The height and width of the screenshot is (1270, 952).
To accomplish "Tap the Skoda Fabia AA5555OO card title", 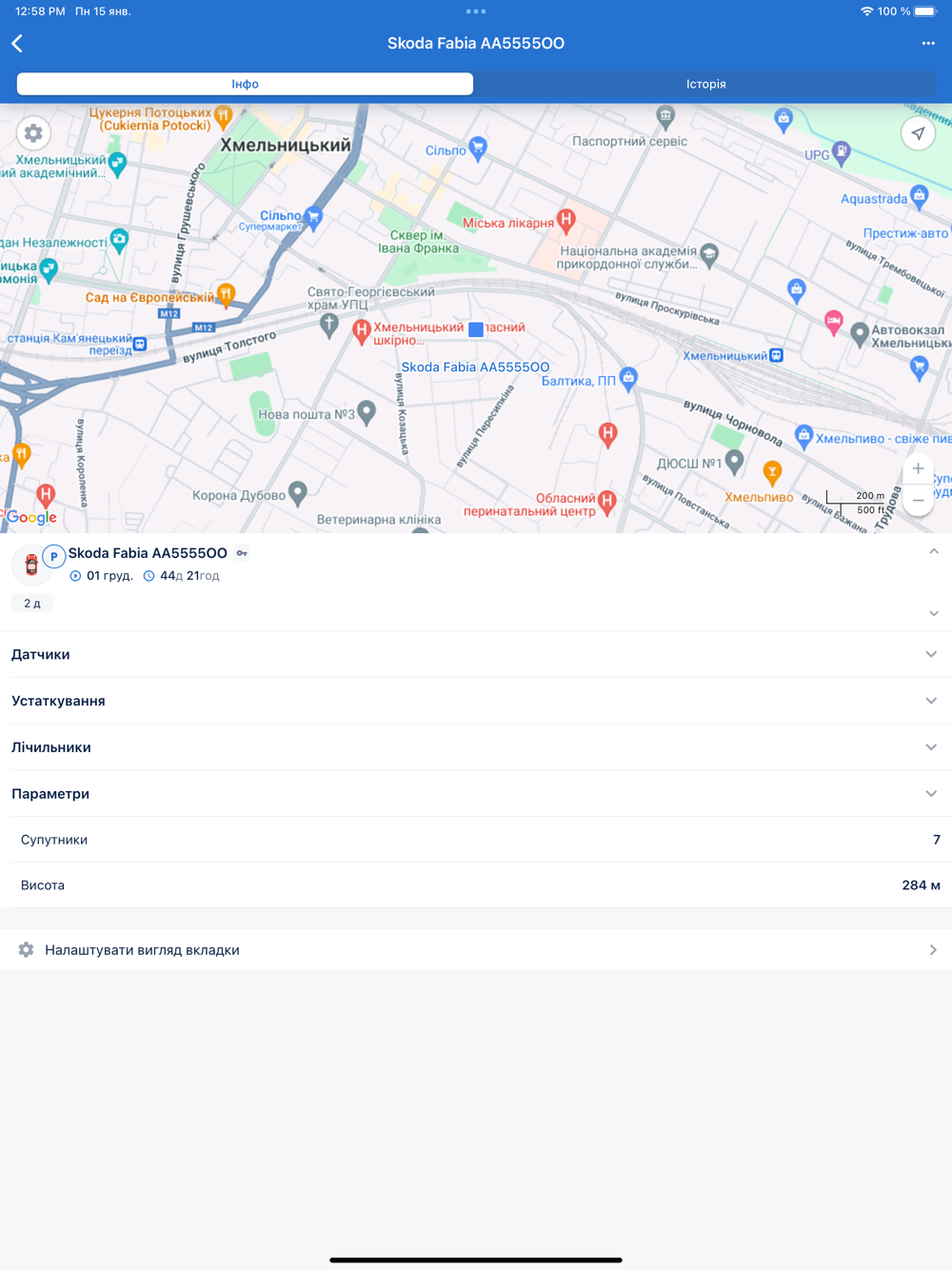I will [148, 553].
